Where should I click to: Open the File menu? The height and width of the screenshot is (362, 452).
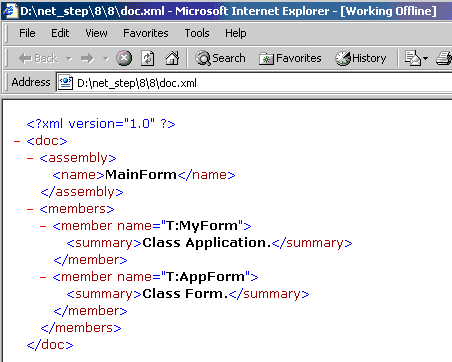coord(27,33)
